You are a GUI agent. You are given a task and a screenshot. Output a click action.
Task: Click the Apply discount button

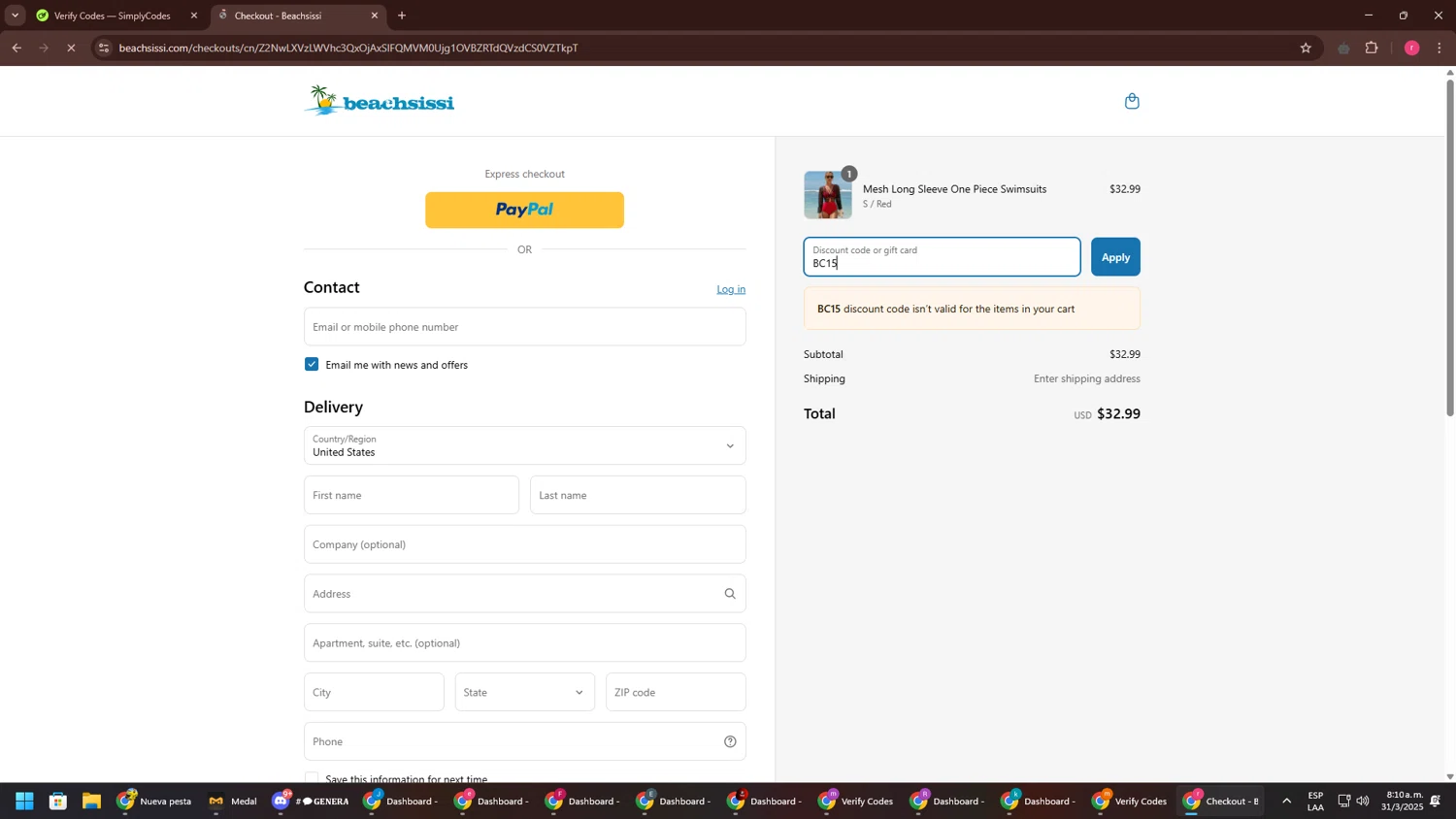pos(1115,257)
